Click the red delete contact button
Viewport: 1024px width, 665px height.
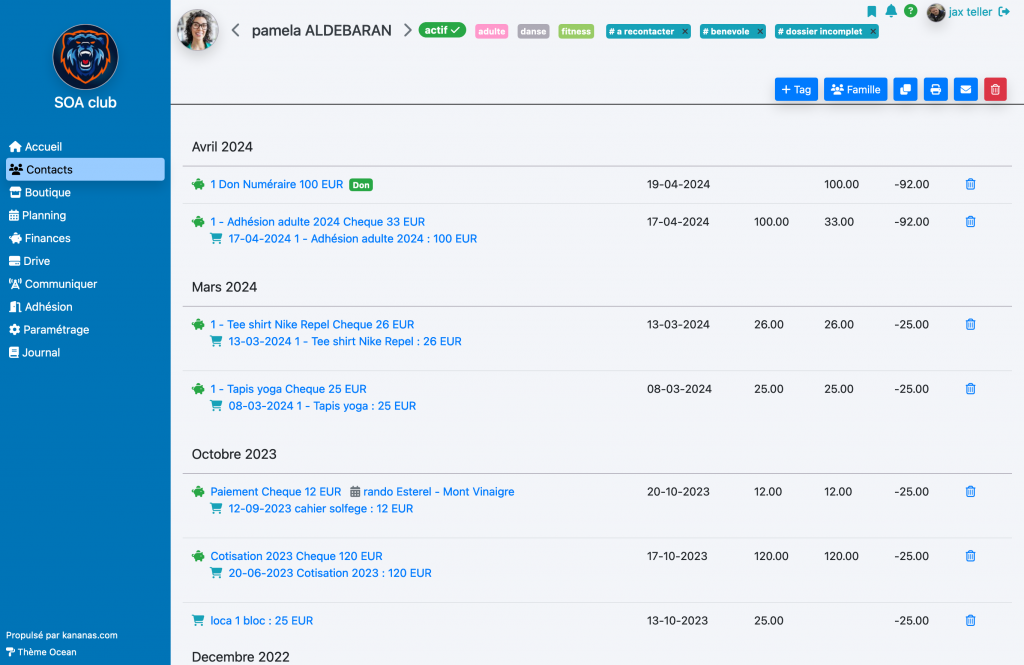[995, 89]
